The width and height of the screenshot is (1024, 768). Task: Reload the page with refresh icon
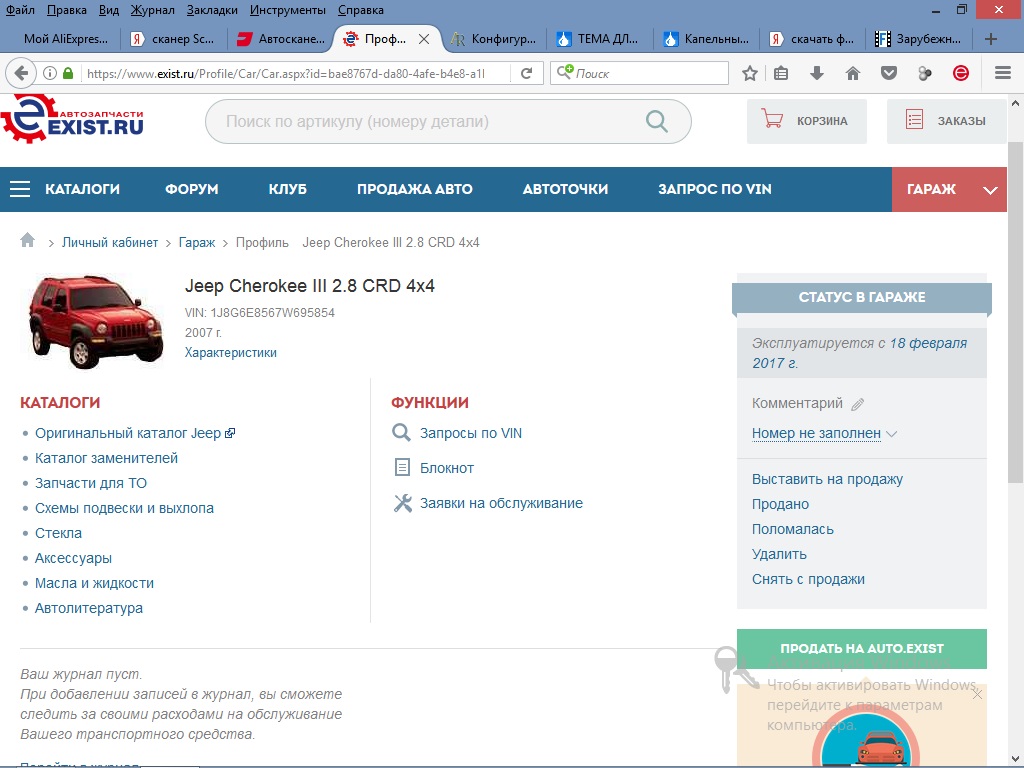pos(526,73)
